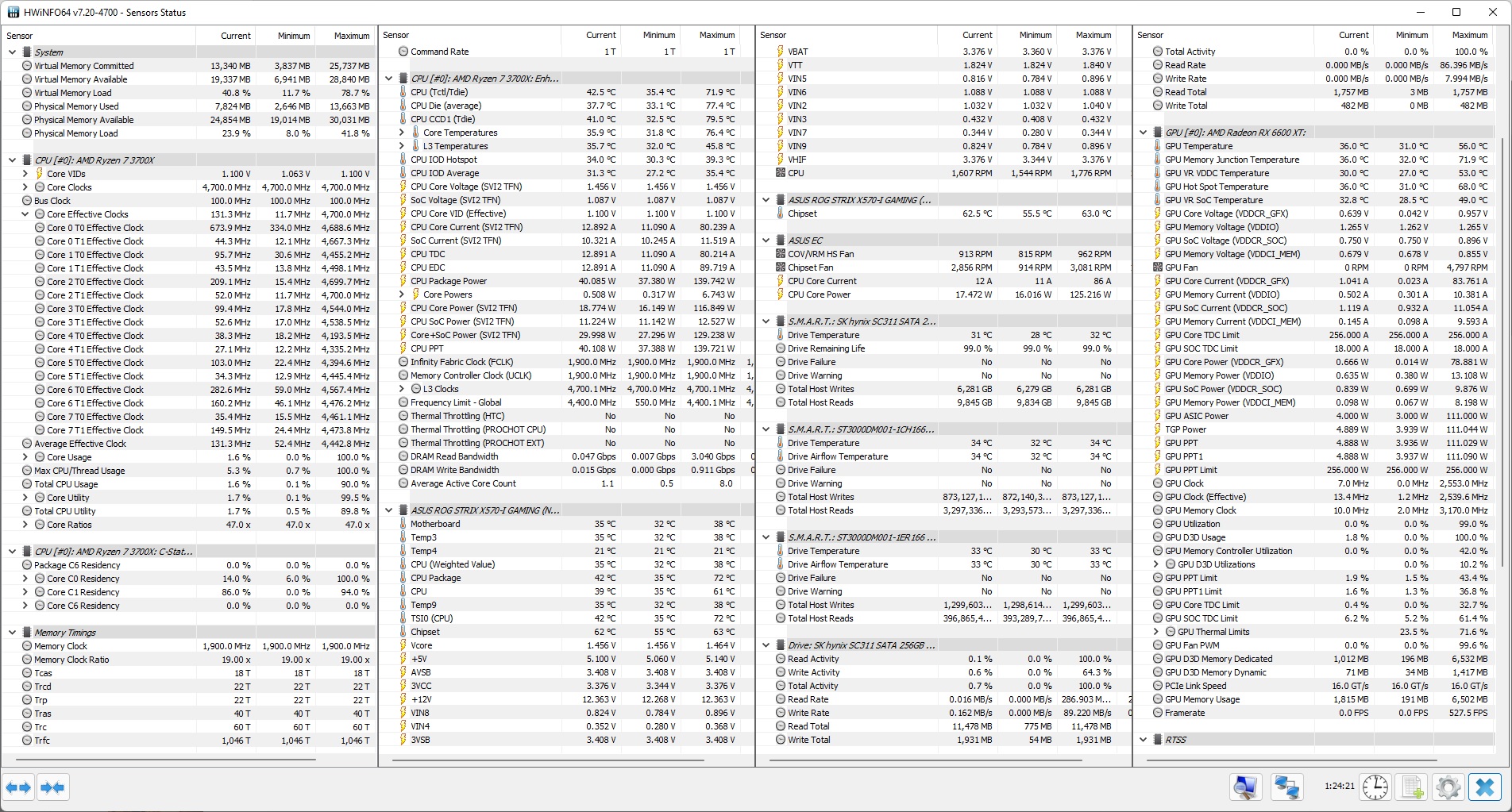Screen dimensions: 1512x812
Task: Expand the L3 Clocks row
Action: [x=402, y=389]
